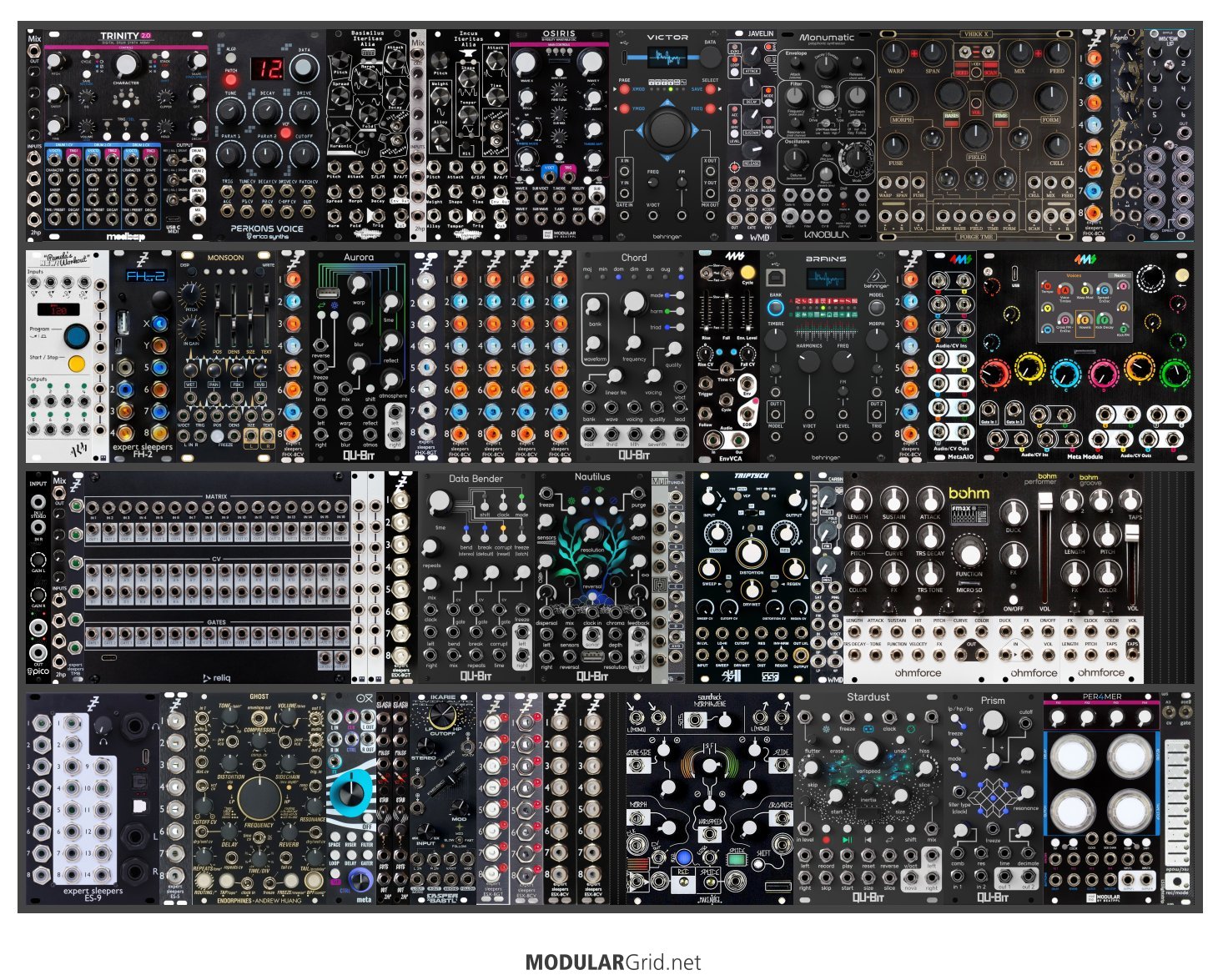
Task: Click the CUTOFF knob on Ikarie
Action: pyautogui.click(x=442, y=715)
